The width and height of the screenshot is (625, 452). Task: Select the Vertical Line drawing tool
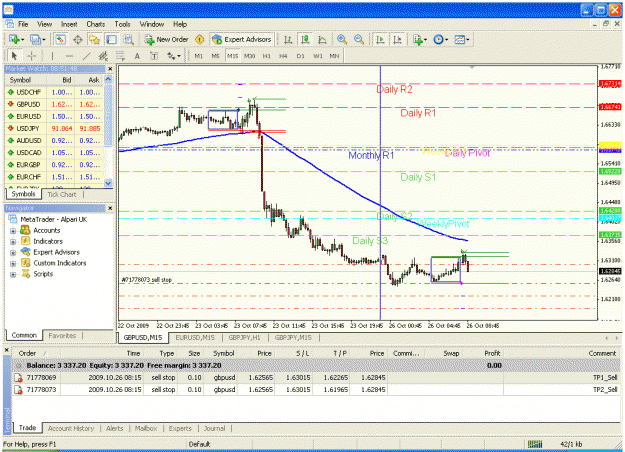(x=52, y=56)
